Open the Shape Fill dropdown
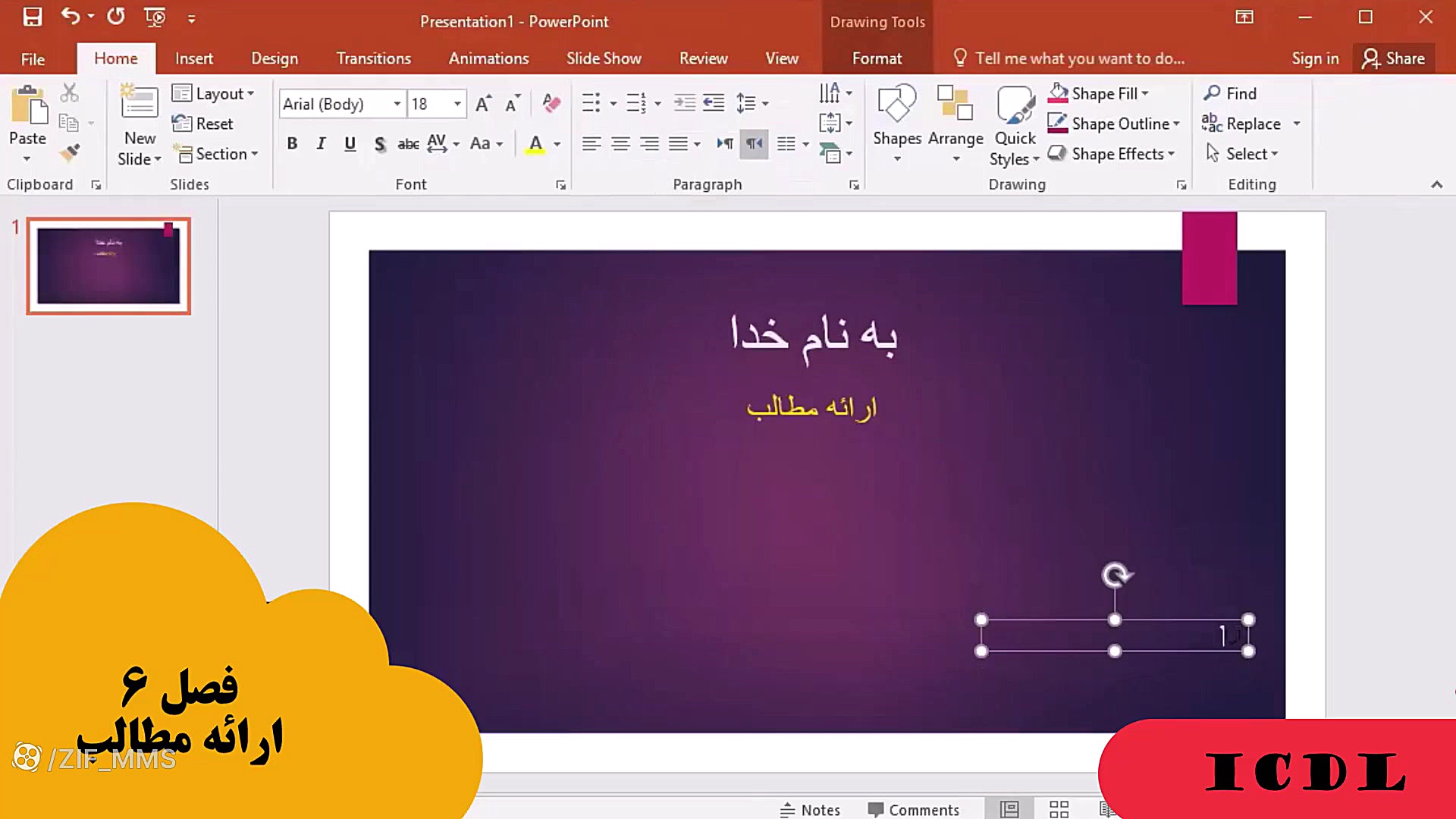Screen dimensions: 1456x819 coord(1145,93)
